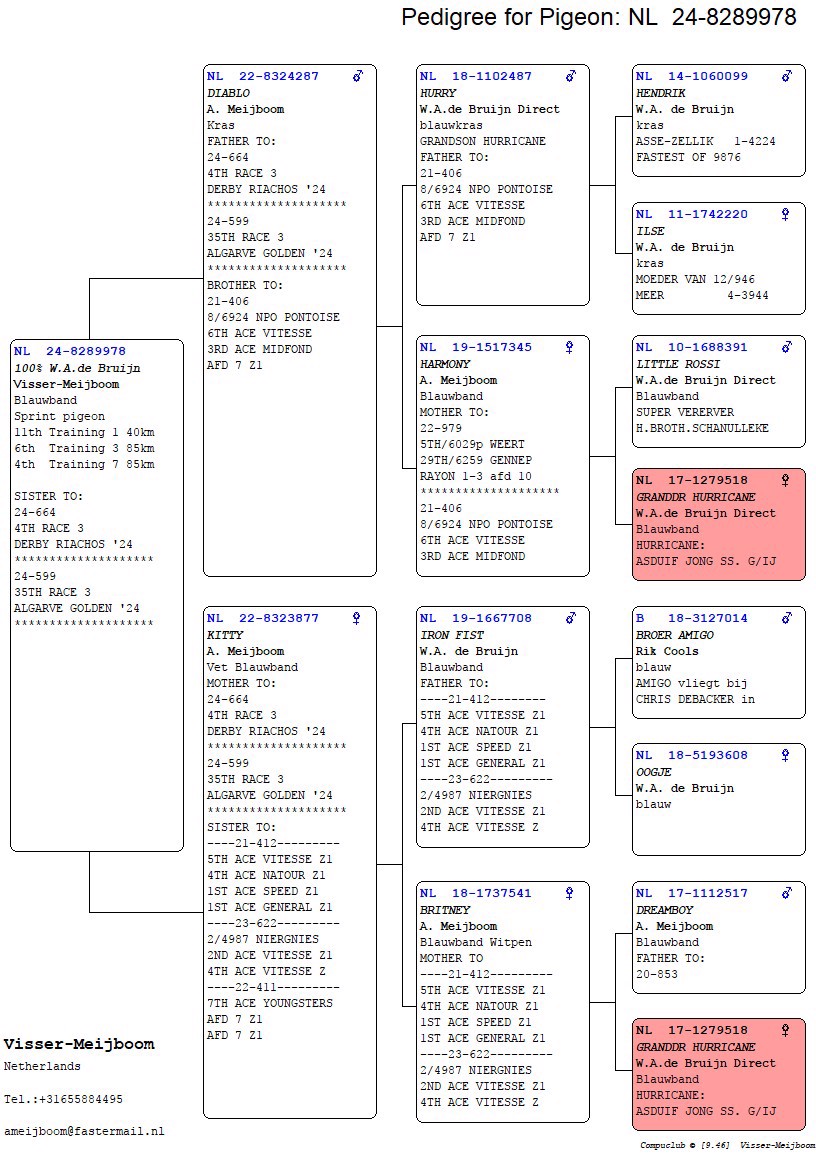Click the male symbol in LITTLE ROSSI's box
The height and width of the screenshot is (1172, 816).
pyautogui.click(x=787, y=347)
